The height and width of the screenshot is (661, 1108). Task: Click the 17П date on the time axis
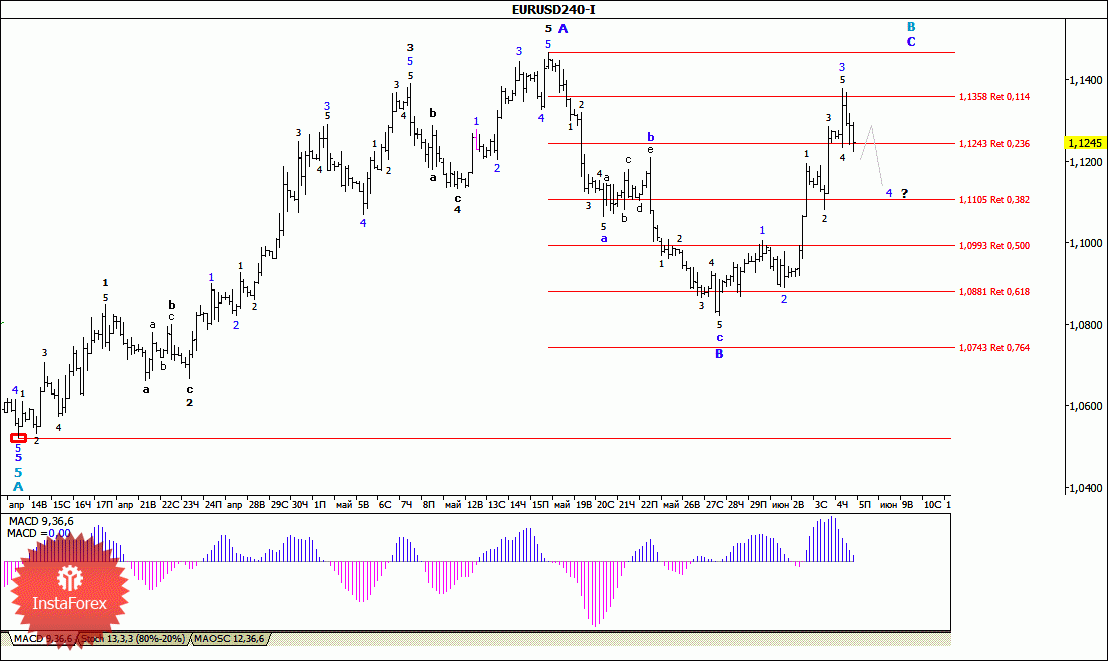click(x=104, y=505)
